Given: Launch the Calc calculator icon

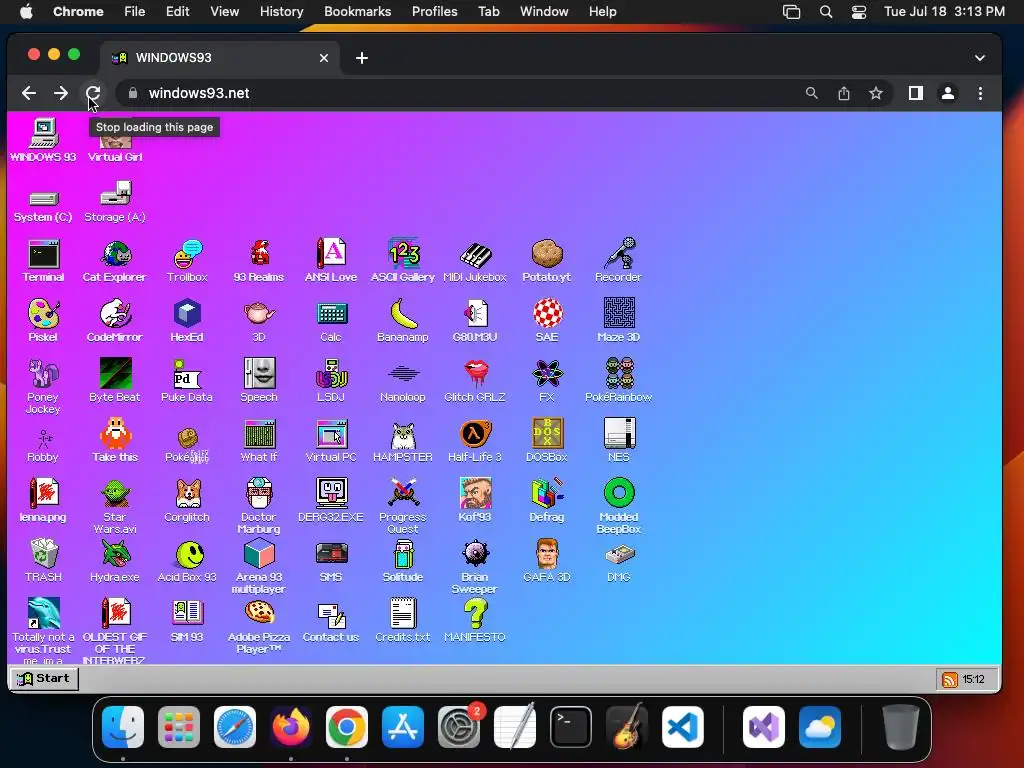Looking at the screenshot, I should click(331, 321).
